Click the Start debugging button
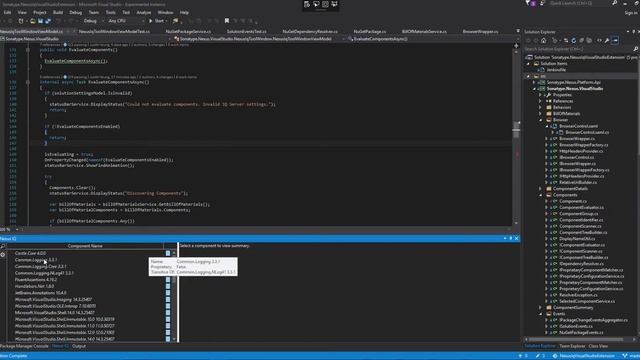640x360 pixels. coord(157,21)
